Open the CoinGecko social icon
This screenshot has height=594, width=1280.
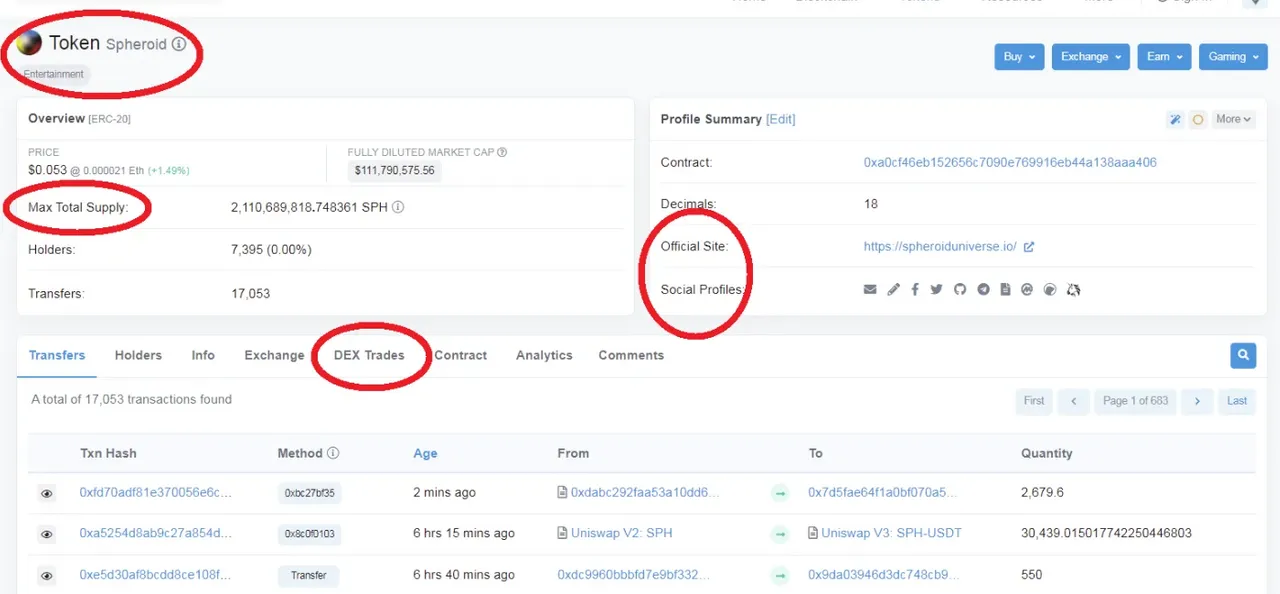point(1050,290)
